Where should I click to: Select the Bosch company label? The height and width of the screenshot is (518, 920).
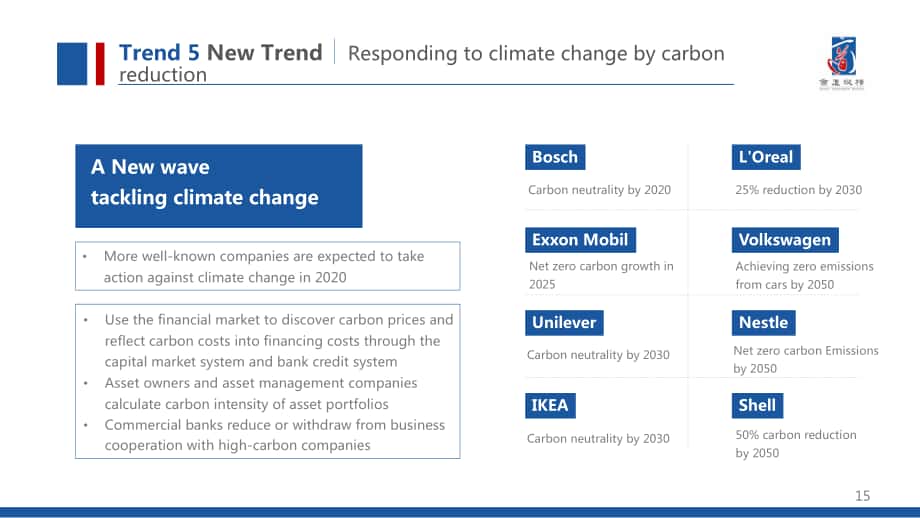click(x=555, y=157)
